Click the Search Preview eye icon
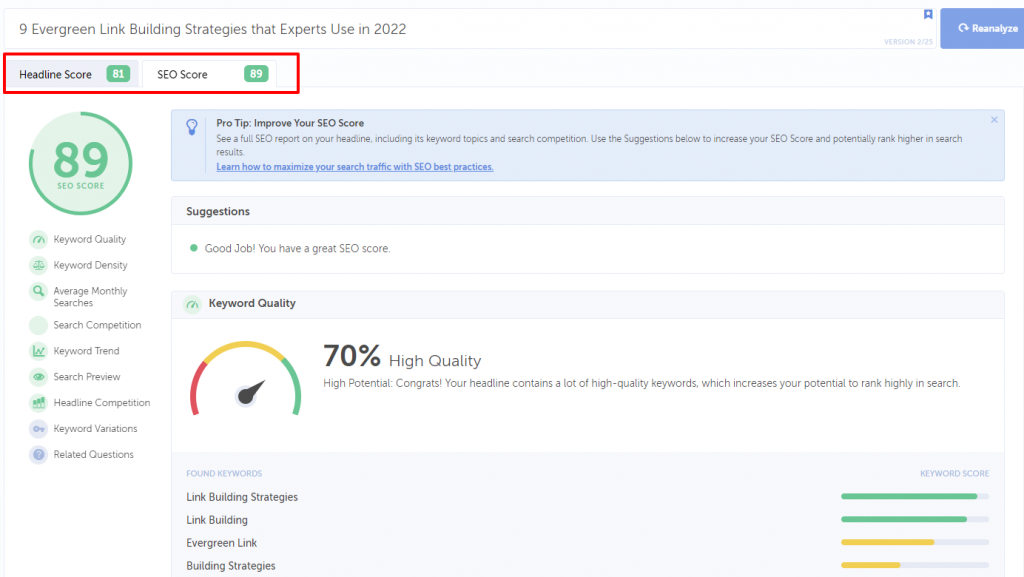Viewport: 1024px width, 577px height. (39, 377)
